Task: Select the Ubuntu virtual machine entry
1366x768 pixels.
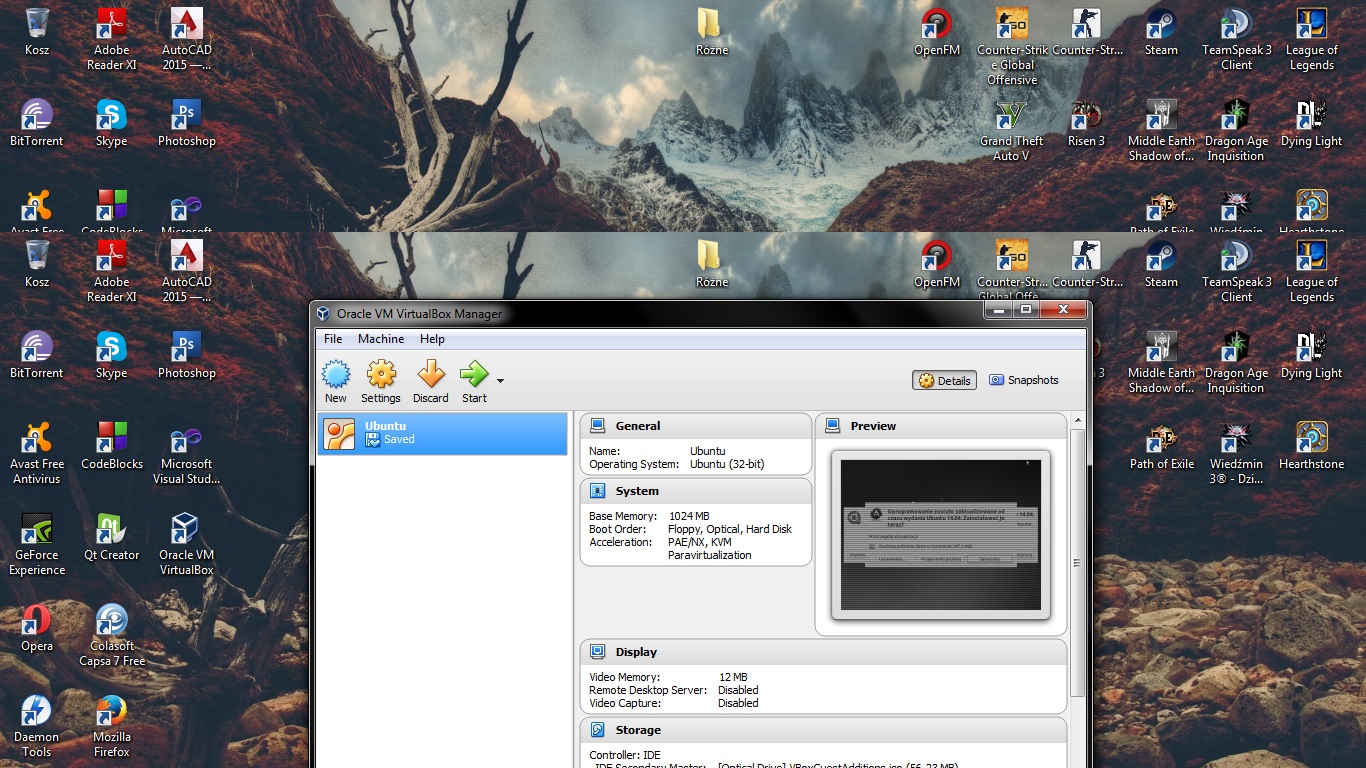Action: click(442, 433)
